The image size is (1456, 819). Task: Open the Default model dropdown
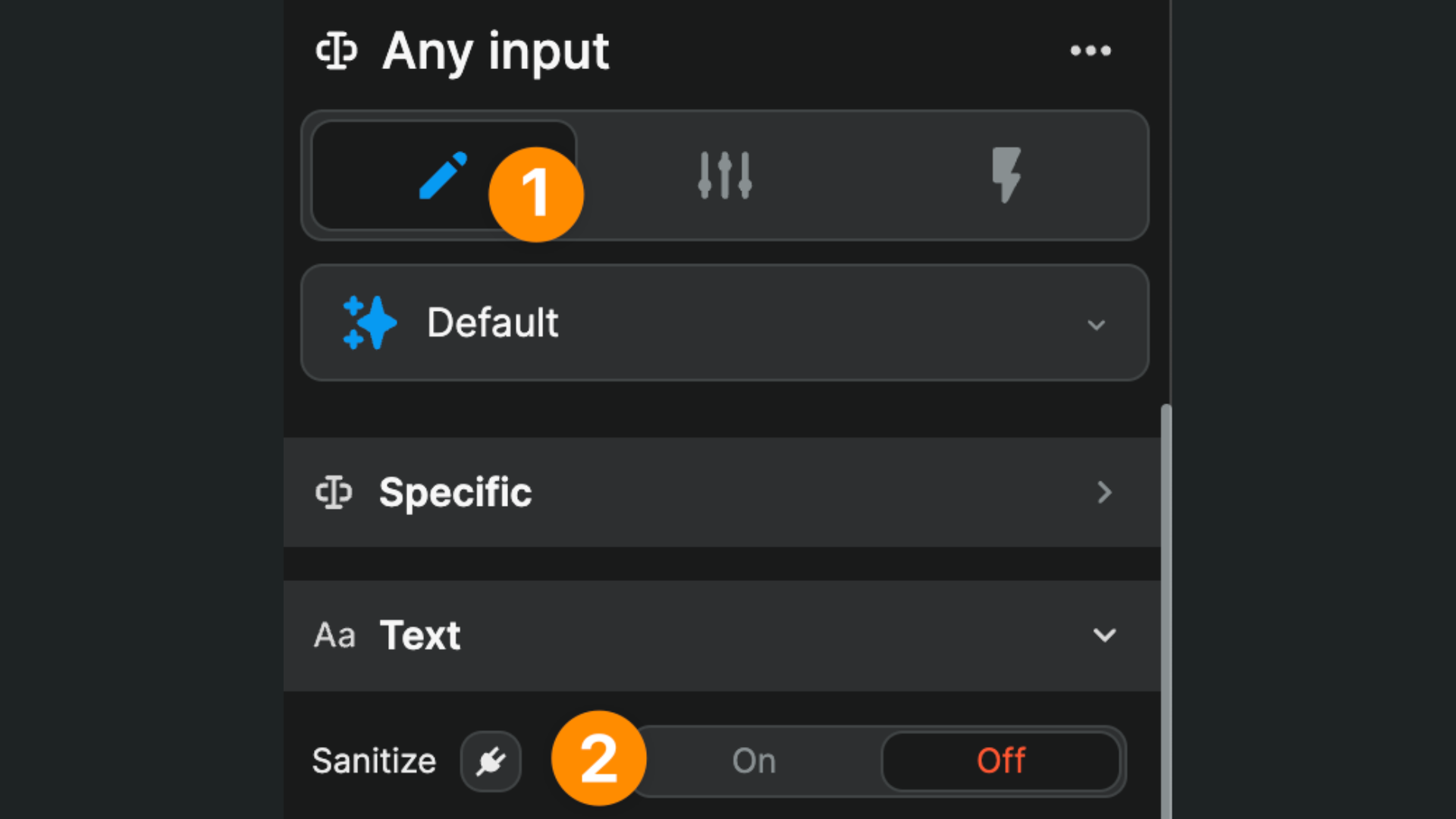coord(1097,325)
